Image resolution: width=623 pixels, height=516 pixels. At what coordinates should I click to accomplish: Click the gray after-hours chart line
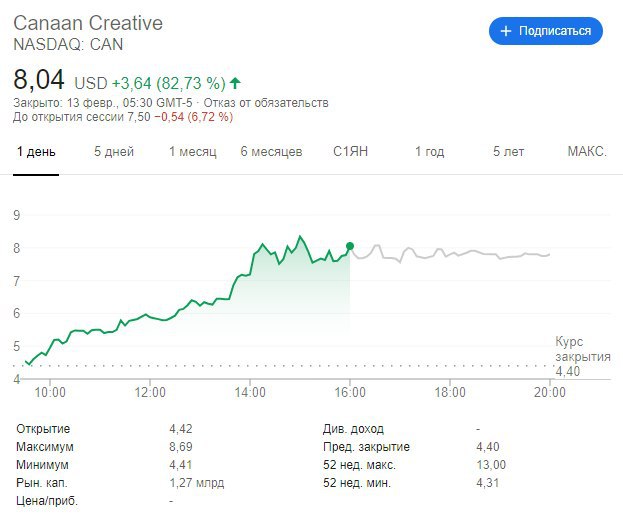(x=450, y=255)
